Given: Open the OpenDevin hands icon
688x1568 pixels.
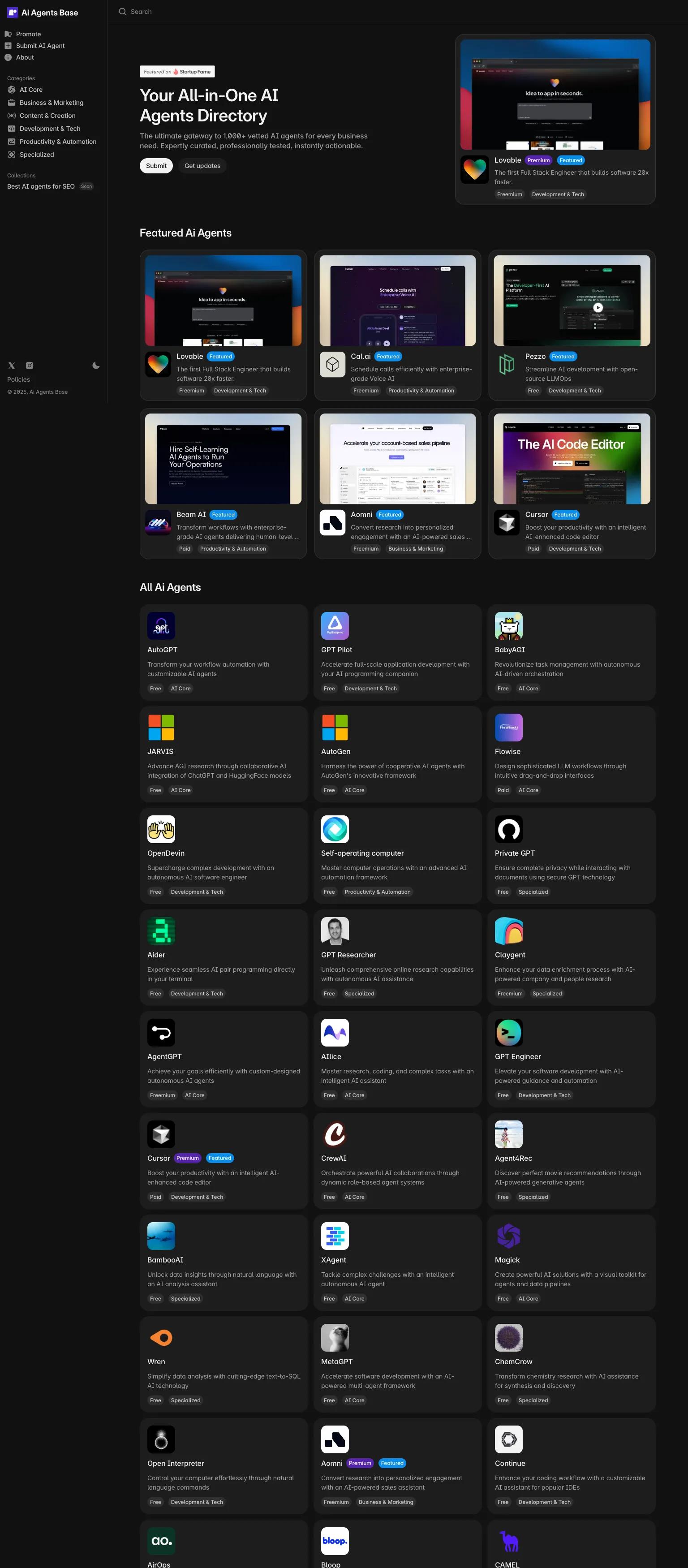Looking at the screenshot, I should tap(161, 829).
